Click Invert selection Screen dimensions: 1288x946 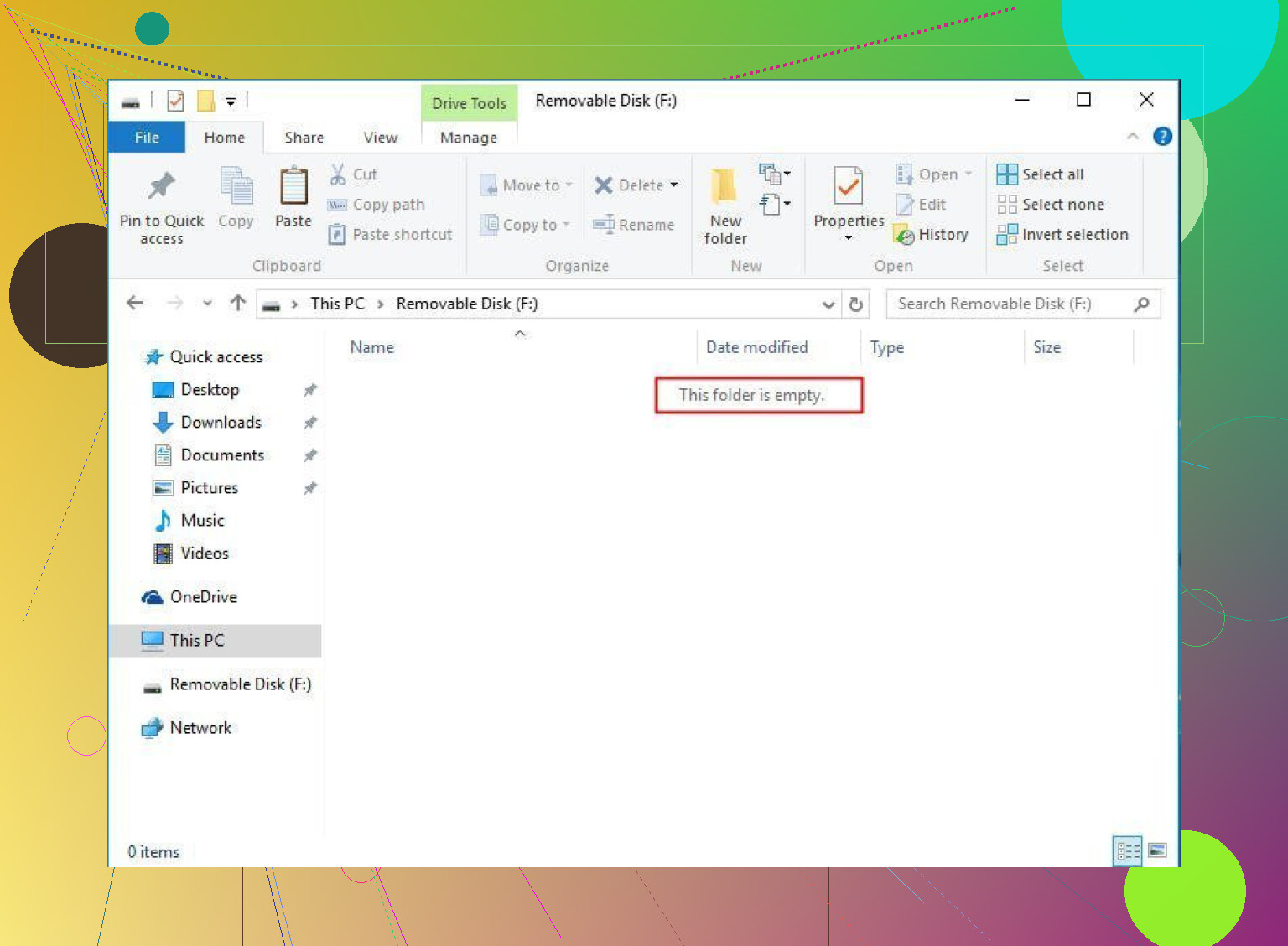tap(1062, 235)
